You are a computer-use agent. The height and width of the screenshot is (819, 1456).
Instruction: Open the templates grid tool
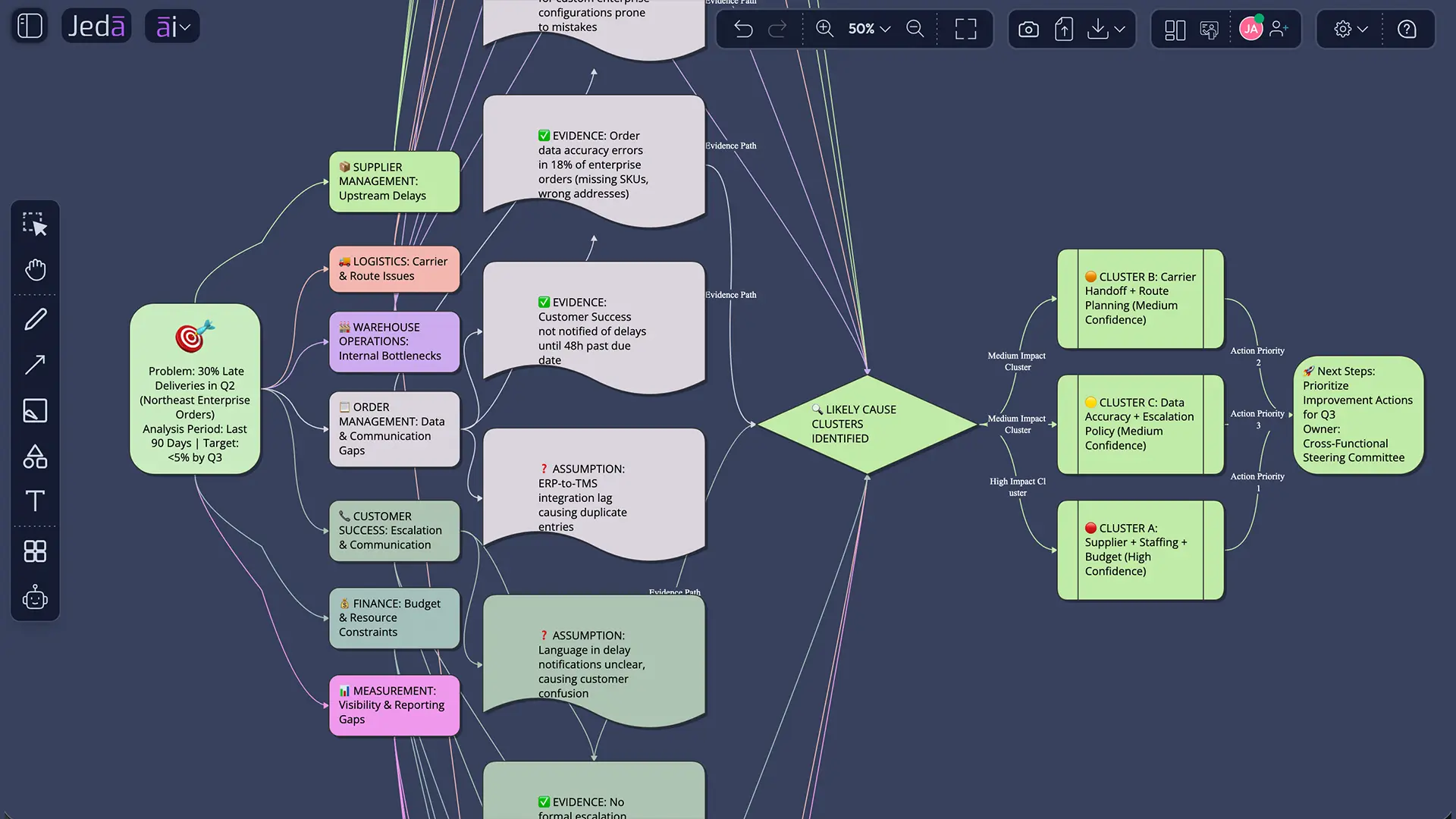click(35, 551)
